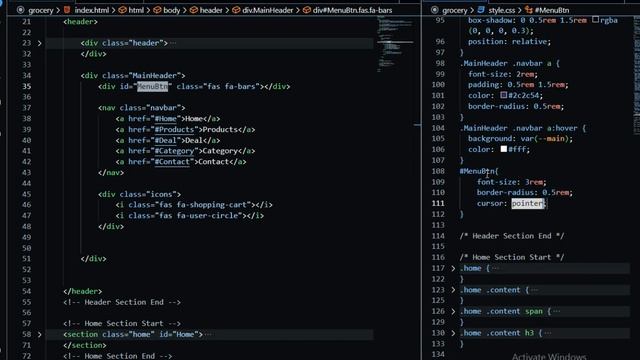Screen dimensions: 640x360
Task: Click the #Products href link
Action: click(x=174, y=129)
